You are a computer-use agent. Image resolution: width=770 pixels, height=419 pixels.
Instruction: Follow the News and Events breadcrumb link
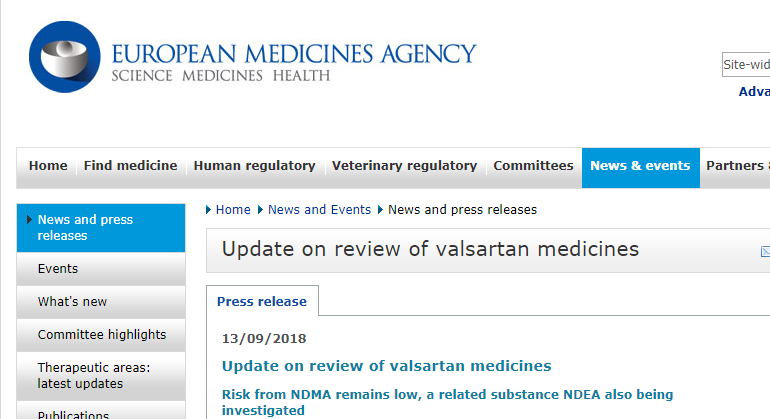pyautogui.click(x=319, y=210)
